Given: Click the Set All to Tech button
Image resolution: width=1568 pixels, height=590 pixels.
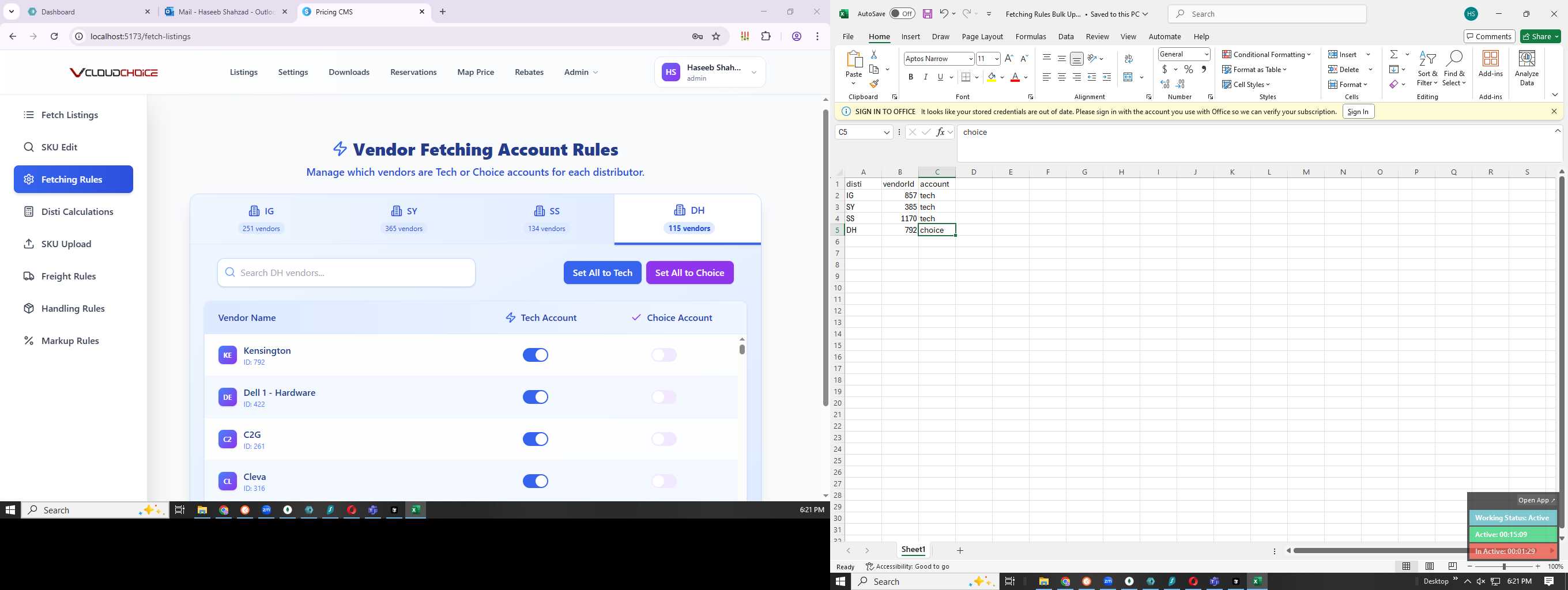Looking at the screenshot, I should (x=602, y=273).
